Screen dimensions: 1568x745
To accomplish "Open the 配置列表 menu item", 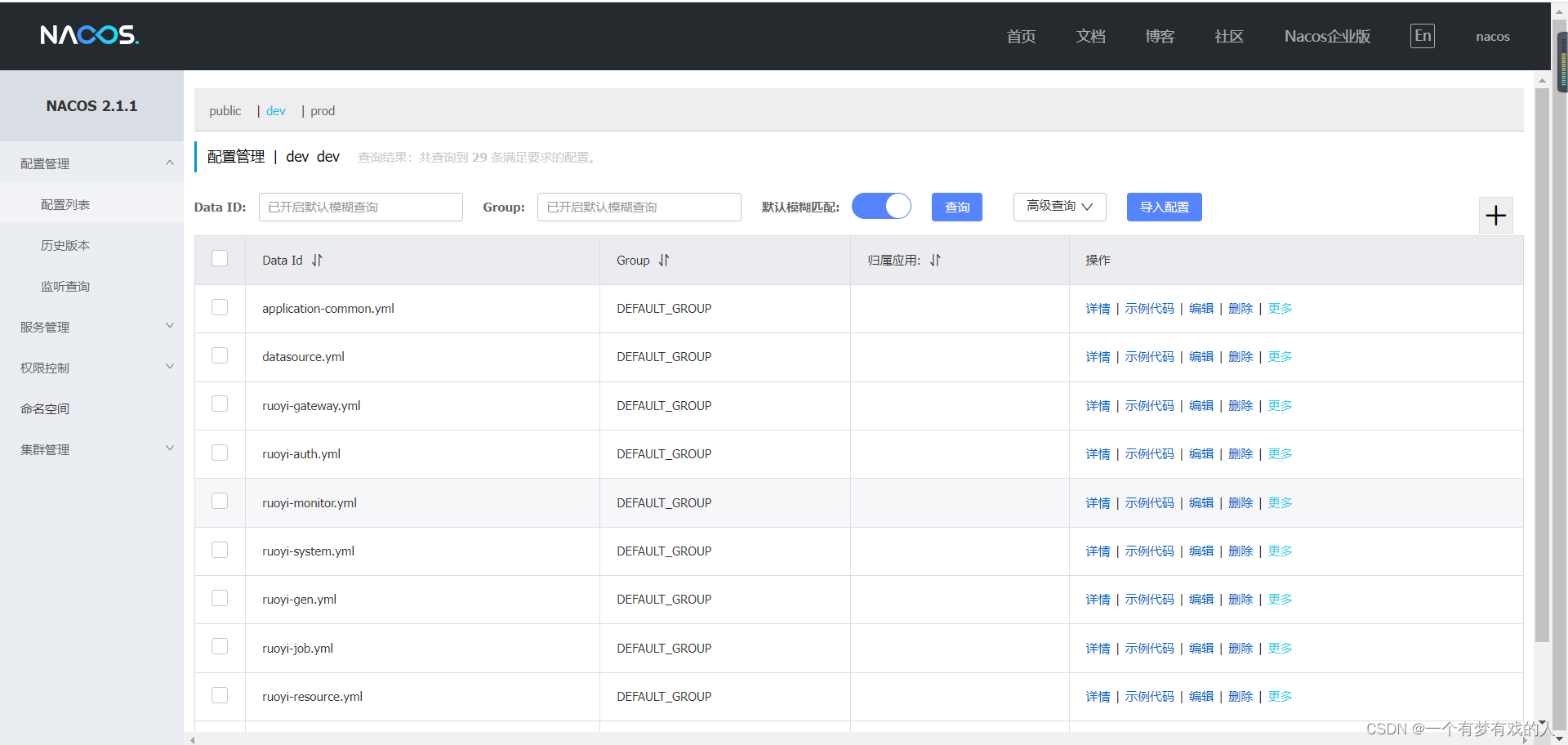I will click(x=91, y=204).
